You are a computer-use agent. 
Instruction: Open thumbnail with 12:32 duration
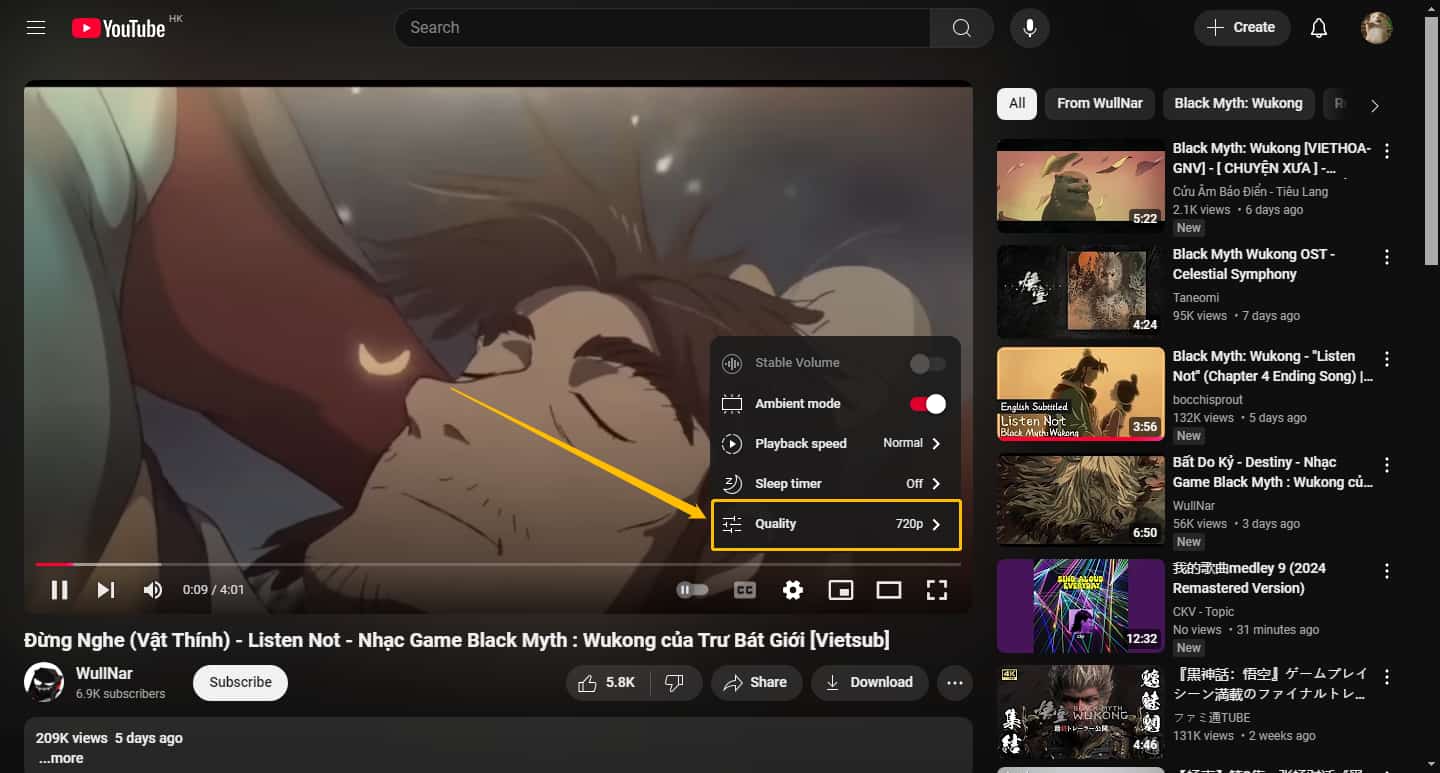tap(1081, 606)
